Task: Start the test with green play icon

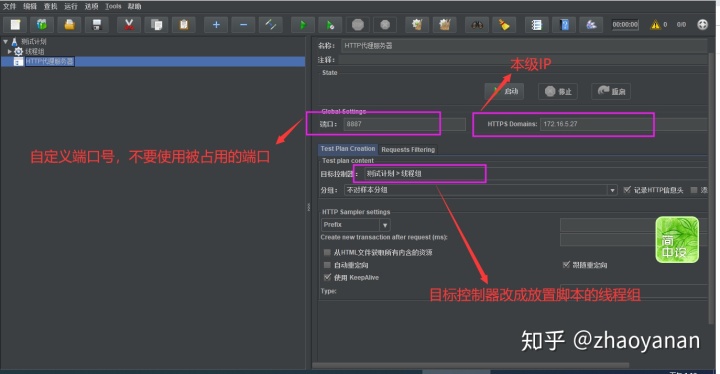Action: pyautogui.click(x=303, y=25)
